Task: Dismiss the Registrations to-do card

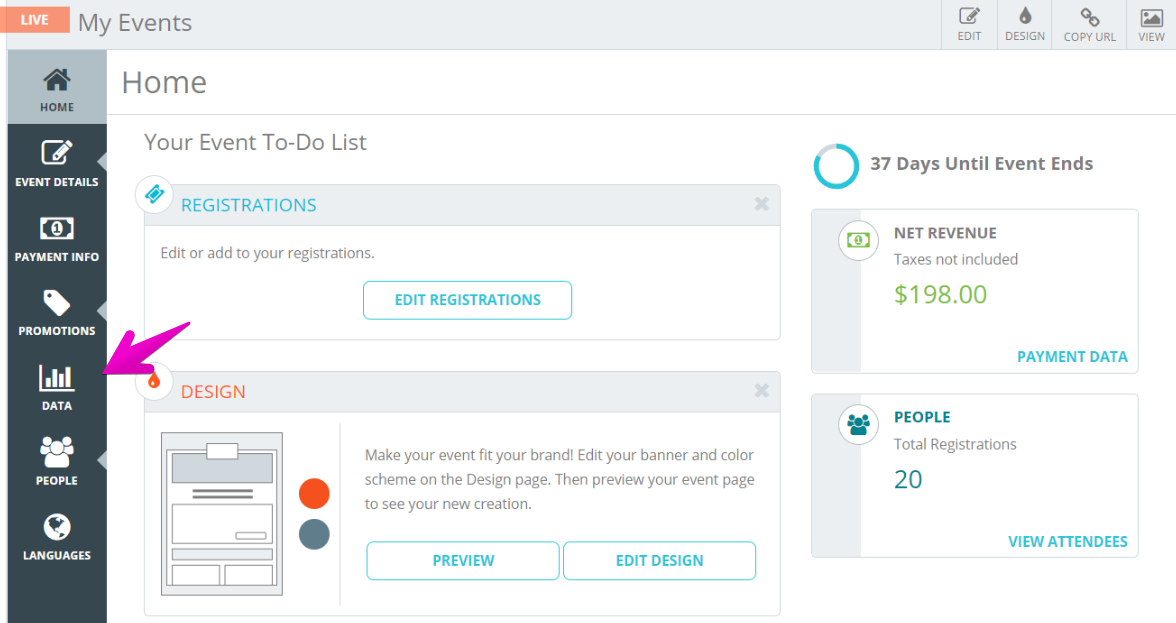Action: (x=761, y=204)
